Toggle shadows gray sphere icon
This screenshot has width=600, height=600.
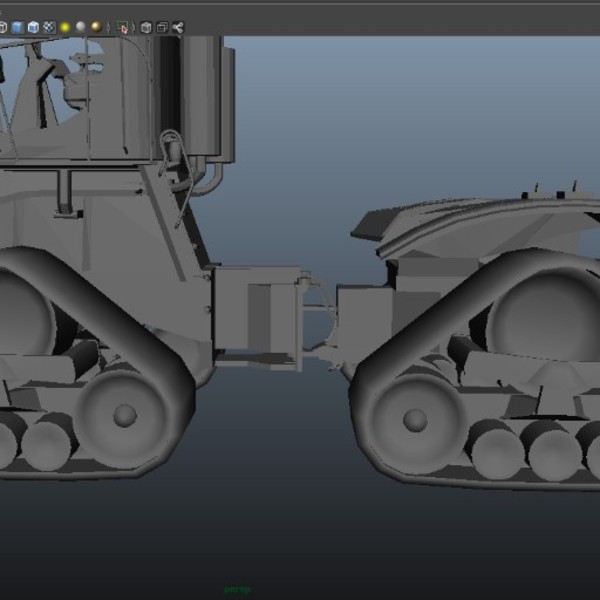point(81,27)
